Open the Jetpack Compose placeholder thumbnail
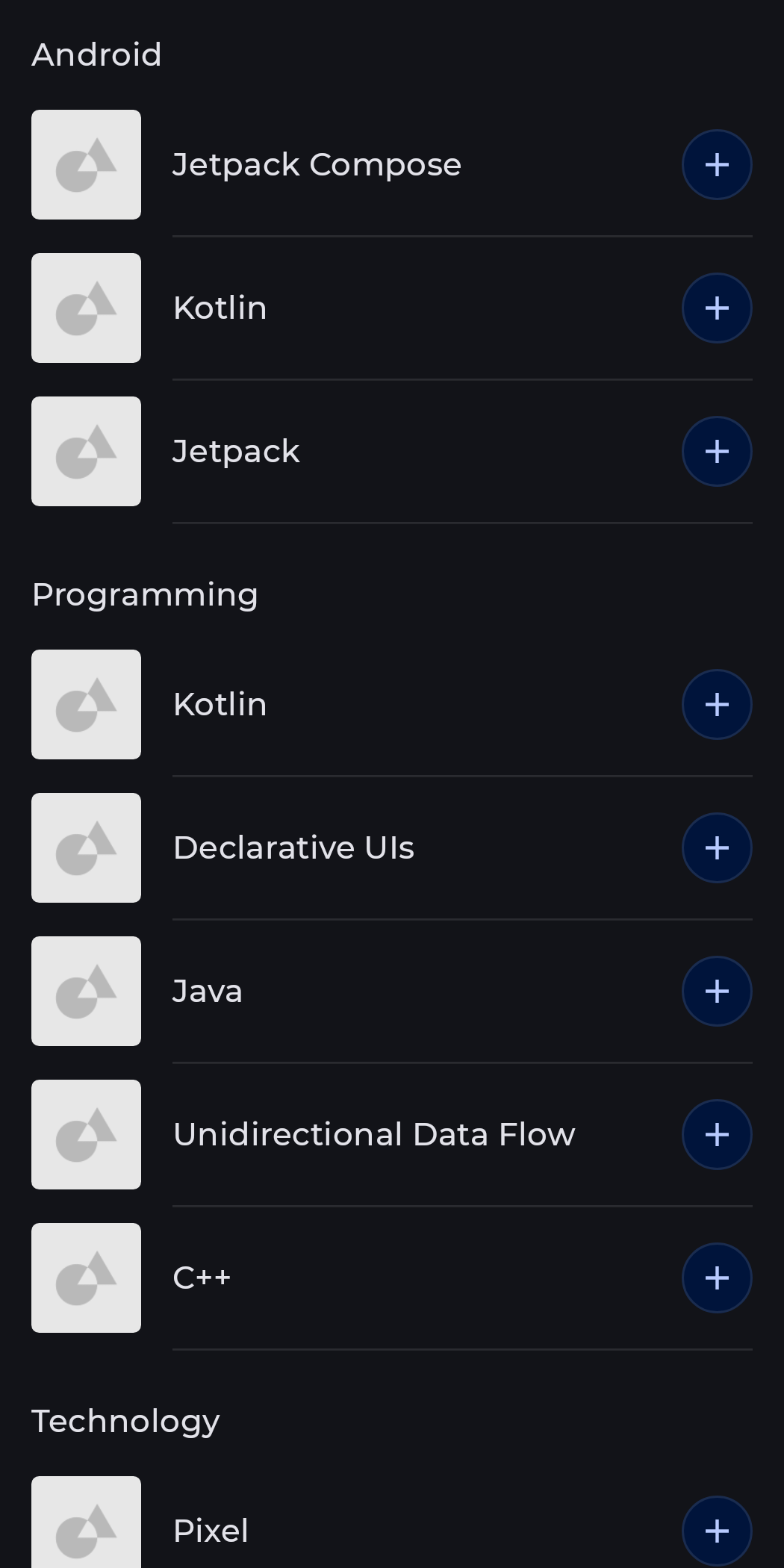Image resolution: width=784 pixels, height=1568 pixels. coord(86,165)
